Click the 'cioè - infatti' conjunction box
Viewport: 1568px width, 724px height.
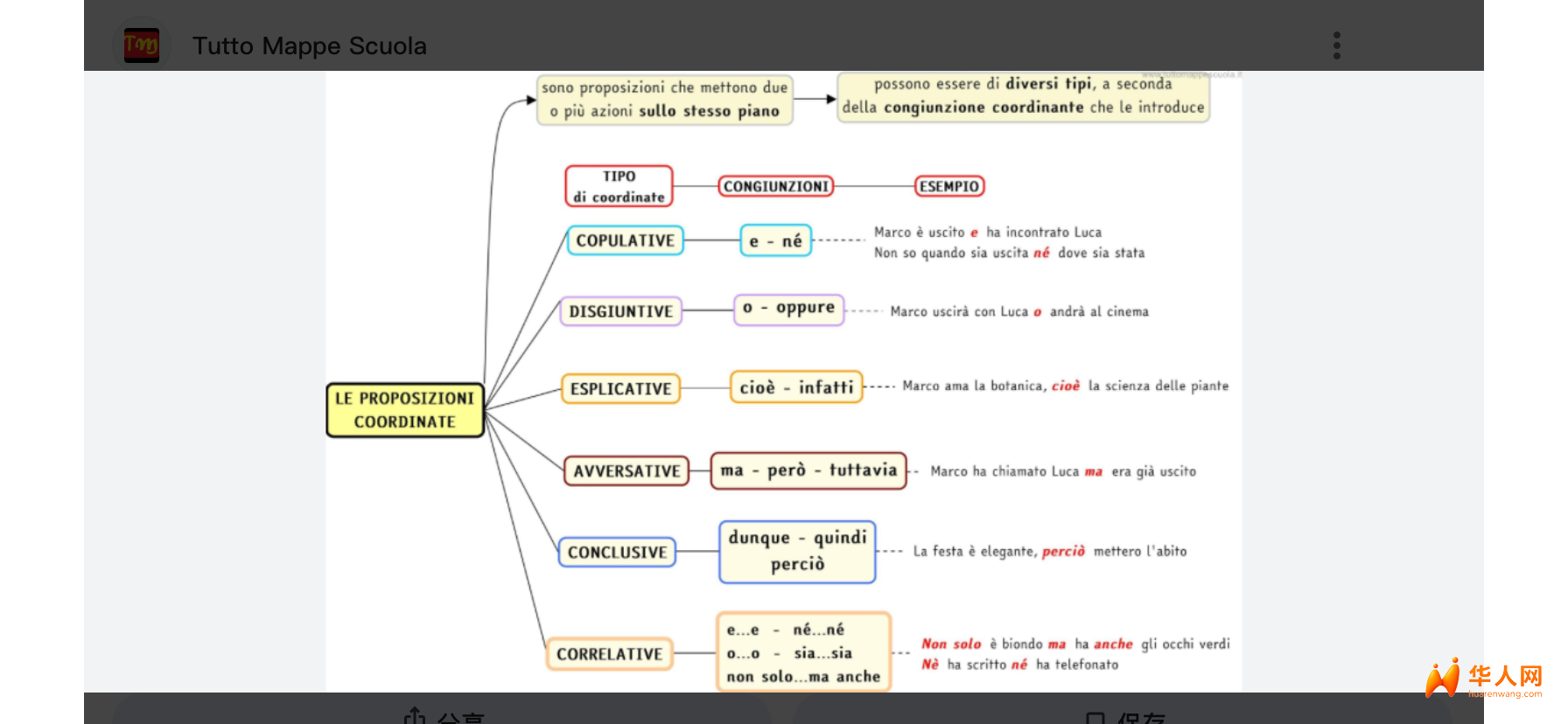pyautogui.click(x=796, y=387)
